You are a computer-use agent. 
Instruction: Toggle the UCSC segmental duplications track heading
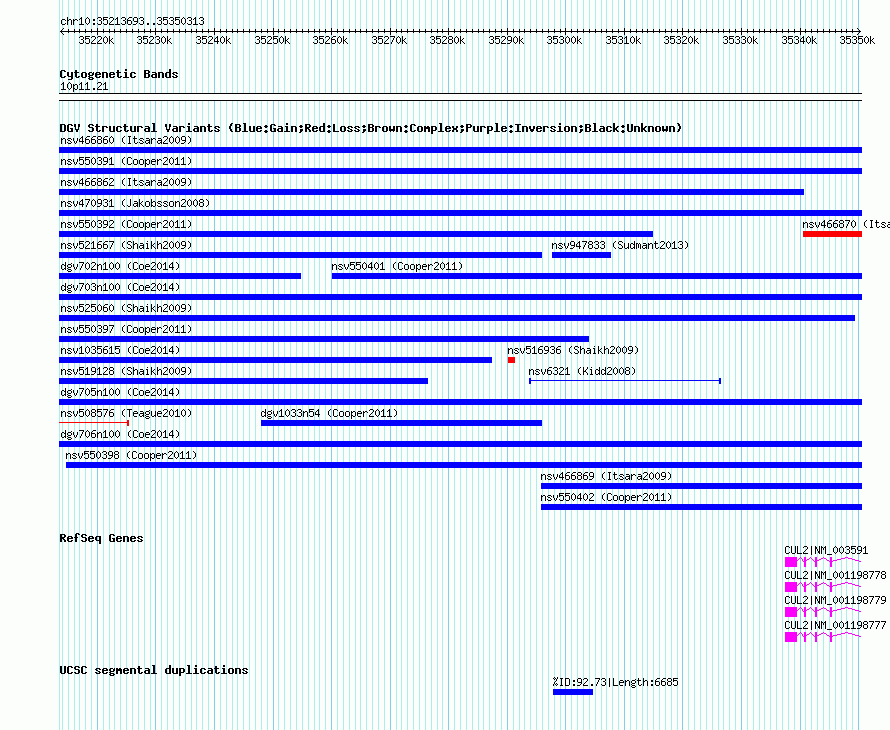click(x=154, y=670)
